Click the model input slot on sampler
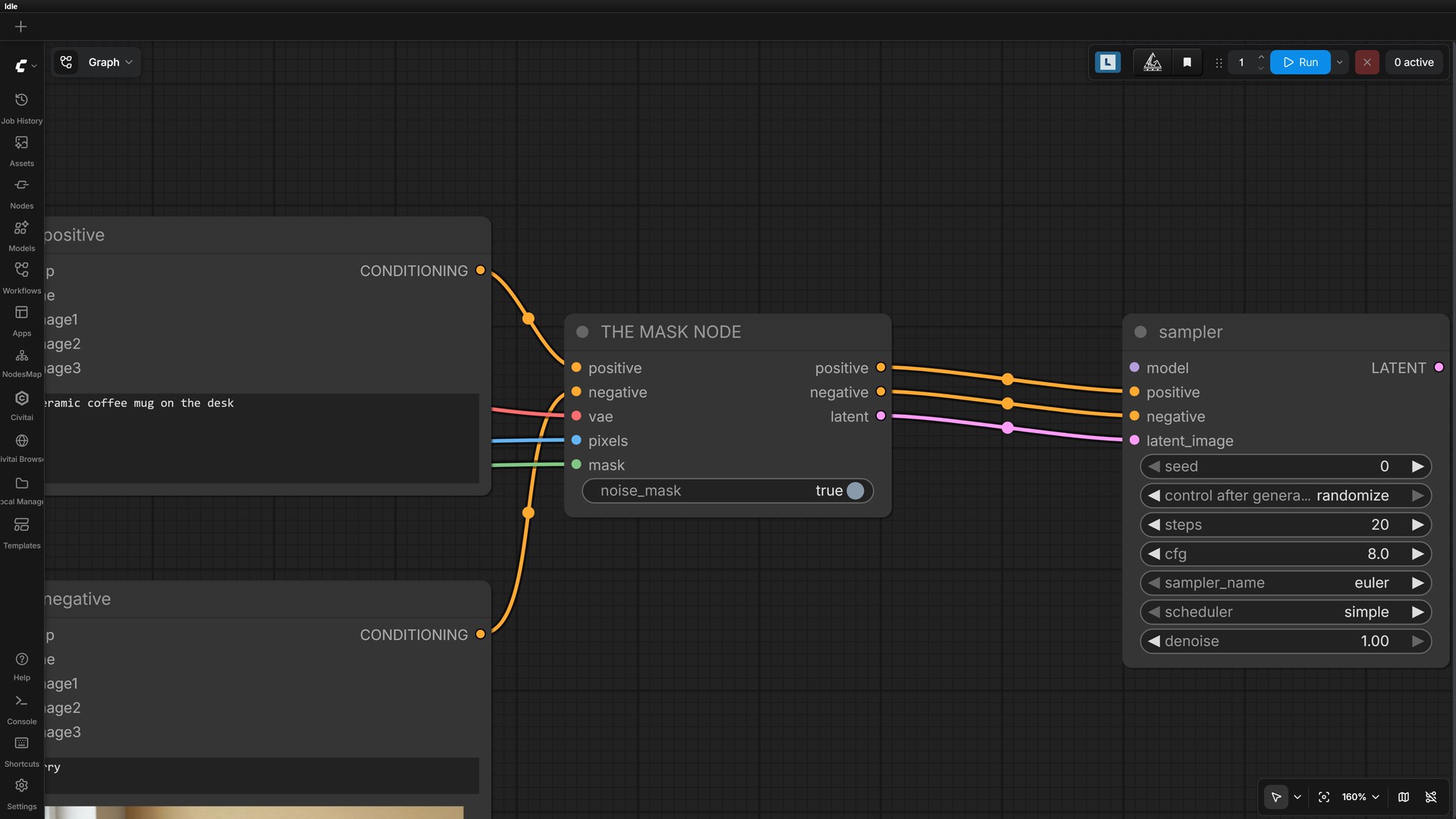1456x819 pixels. coord(1134,368)
